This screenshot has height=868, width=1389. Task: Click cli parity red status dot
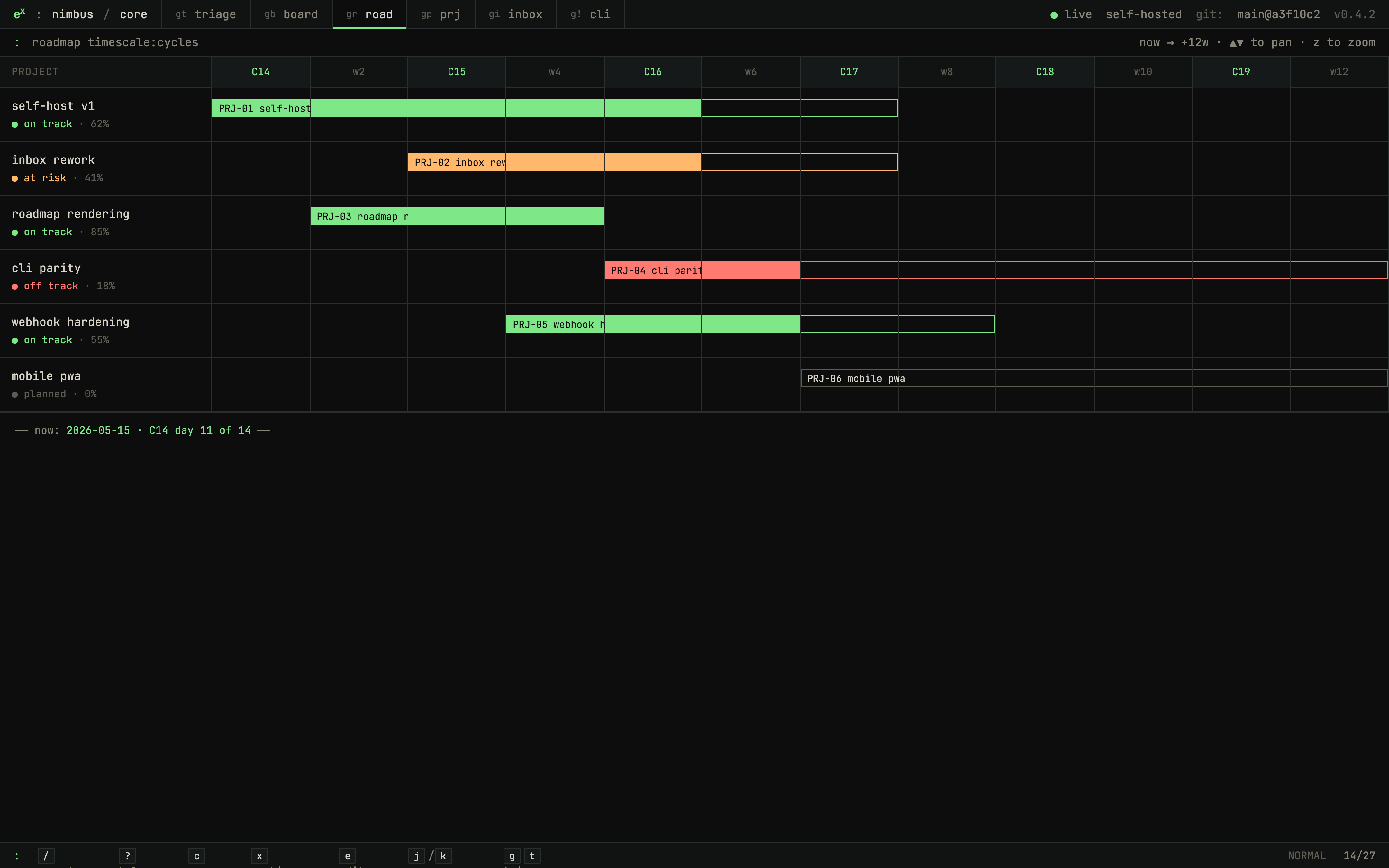coord(15,286)
